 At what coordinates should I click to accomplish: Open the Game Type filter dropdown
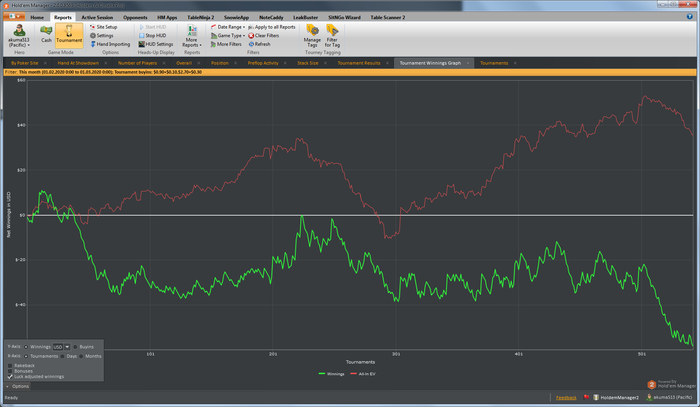[x=228, y=35]
